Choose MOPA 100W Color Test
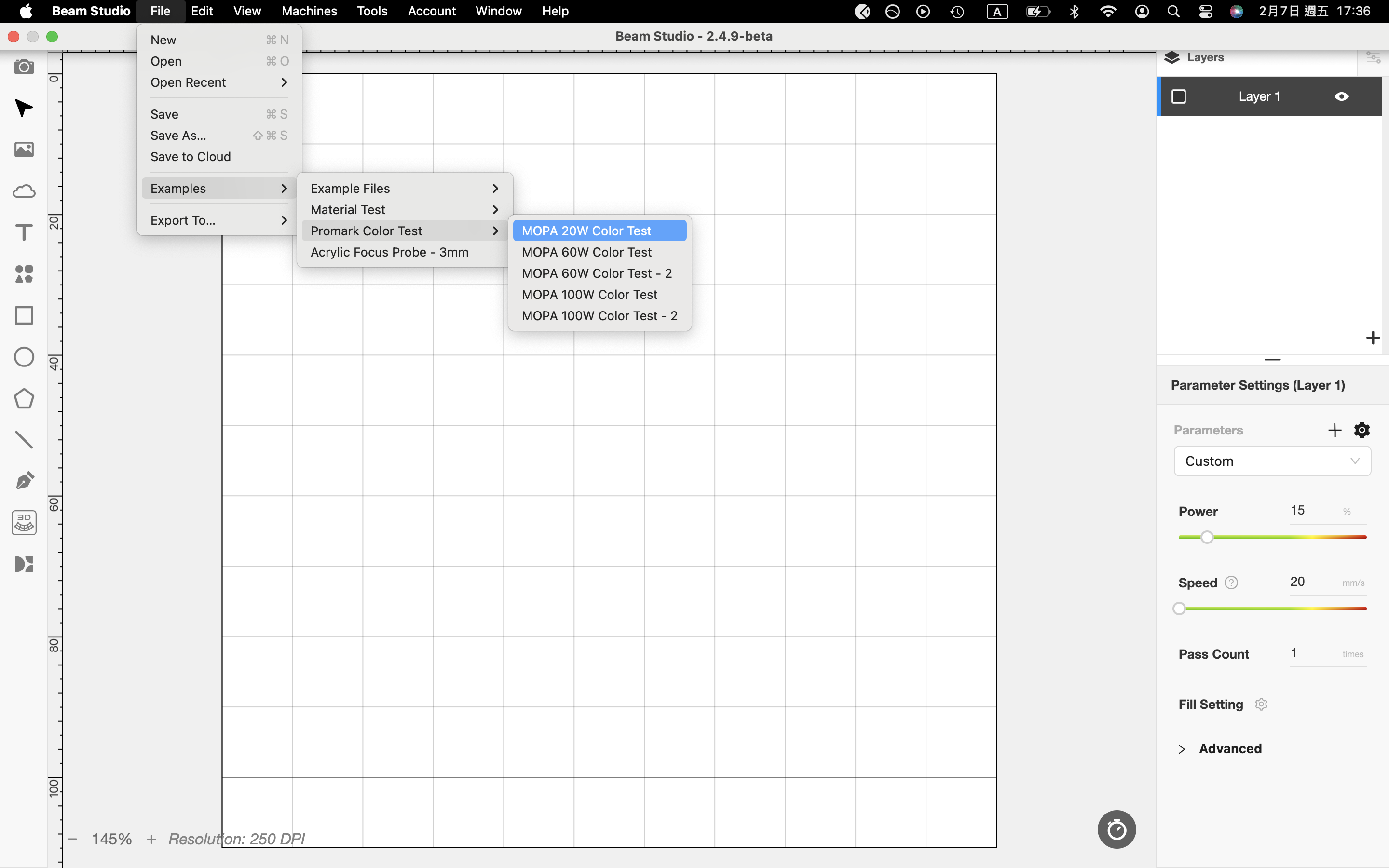The height and width of the screenshot is (868, 1389). [x=599, y=295]
